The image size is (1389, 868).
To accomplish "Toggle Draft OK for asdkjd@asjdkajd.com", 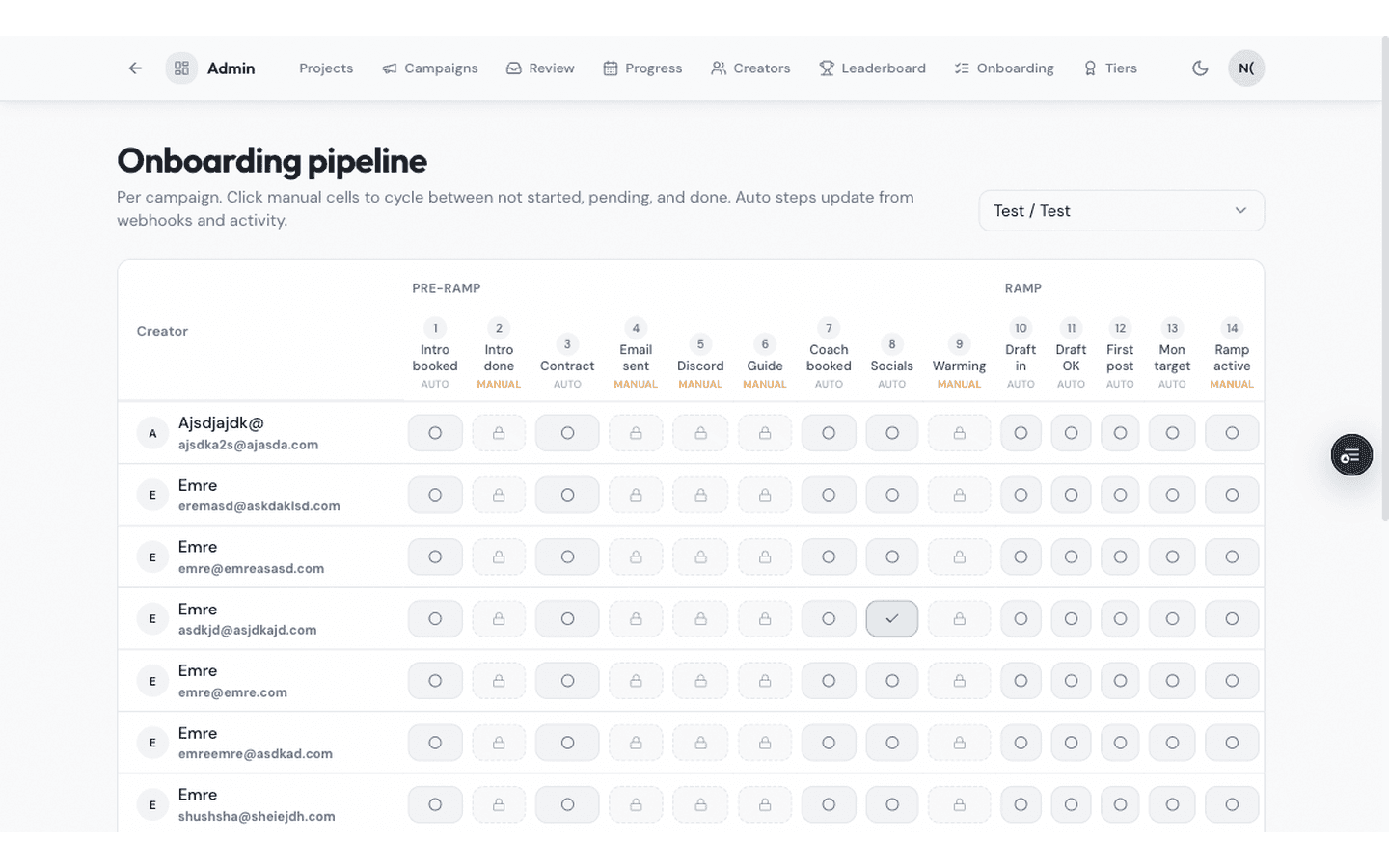I will pos(1071,619).
